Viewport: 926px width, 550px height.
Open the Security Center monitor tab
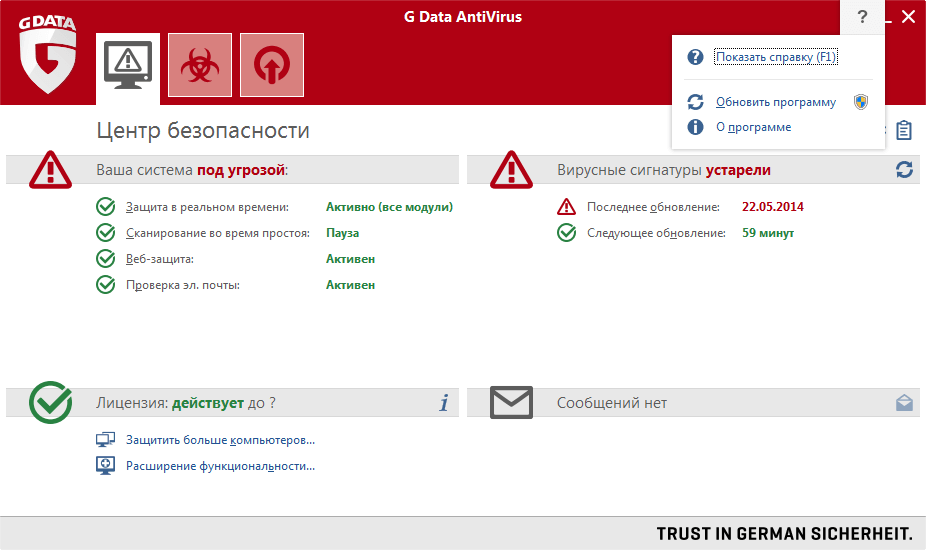tap(128, 69)
